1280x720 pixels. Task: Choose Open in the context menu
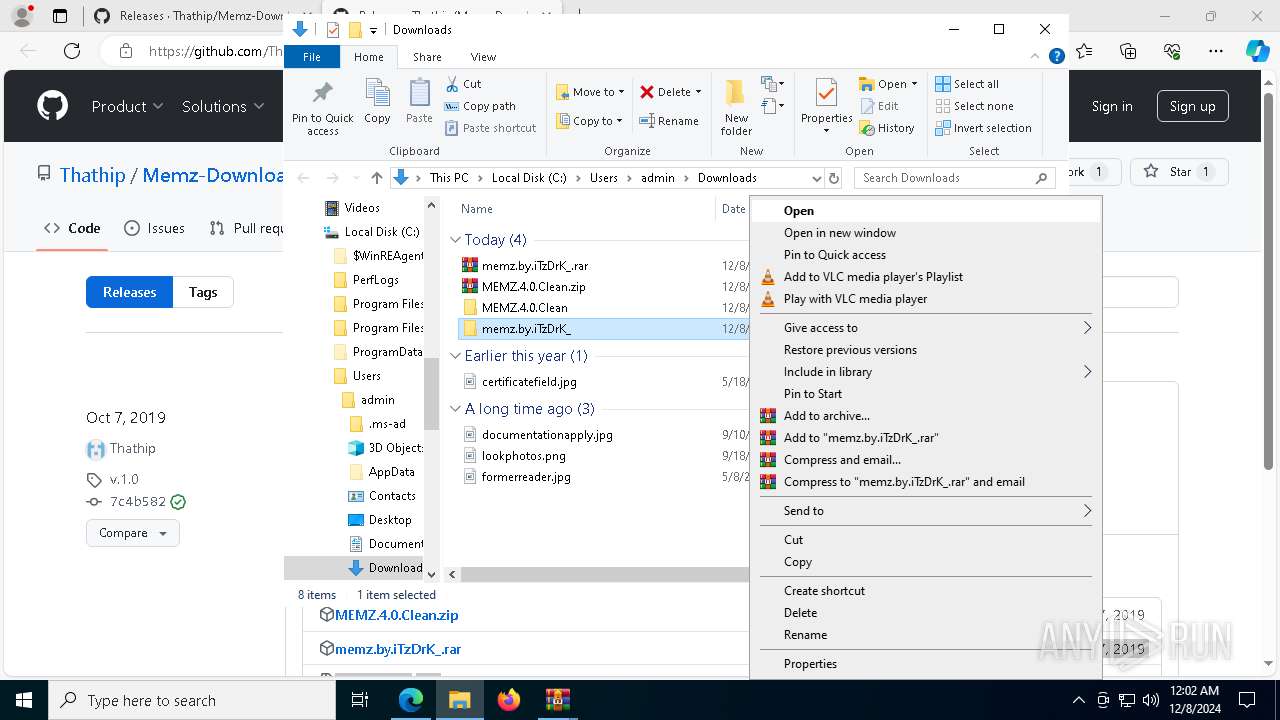(x=926, y=211)
